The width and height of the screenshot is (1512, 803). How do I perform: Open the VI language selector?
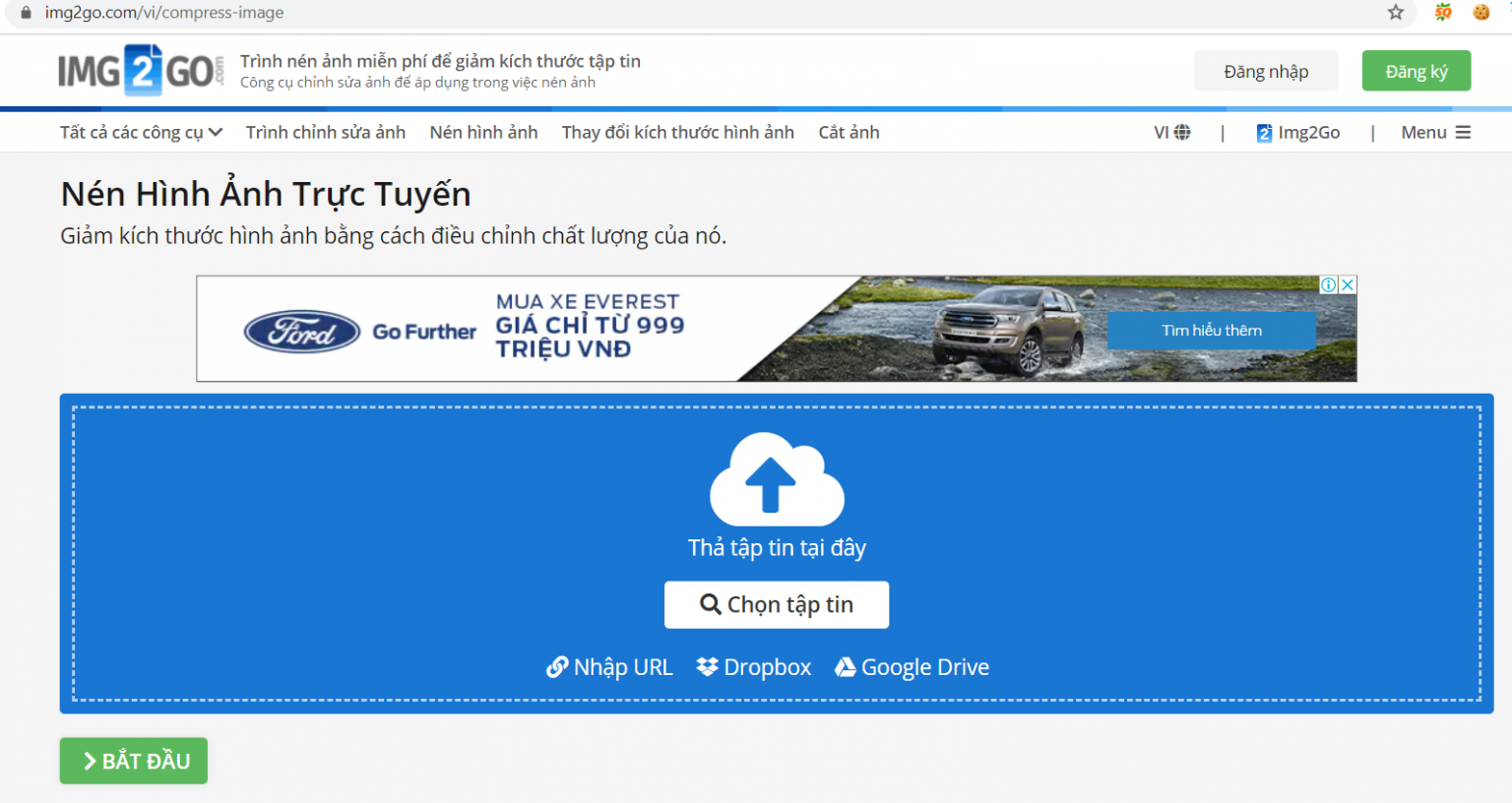point(1172,132)
